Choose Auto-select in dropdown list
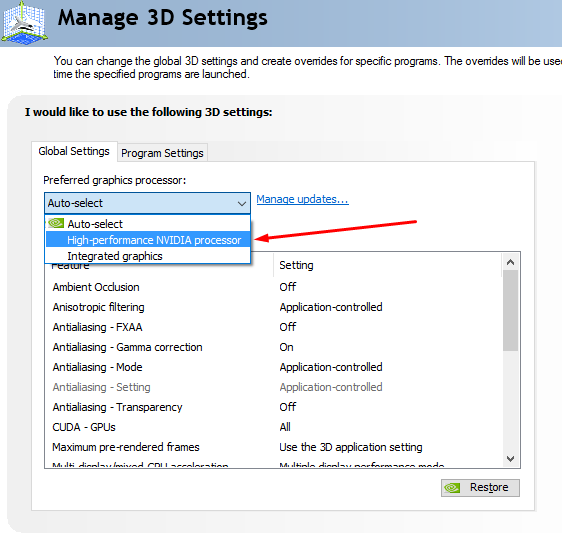The image size is (562, 543). pos(148,224)
